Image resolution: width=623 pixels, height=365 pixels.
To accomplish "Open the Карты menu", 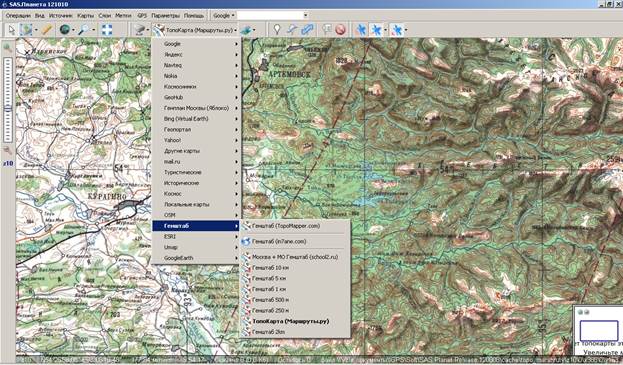I will point(85,16).
